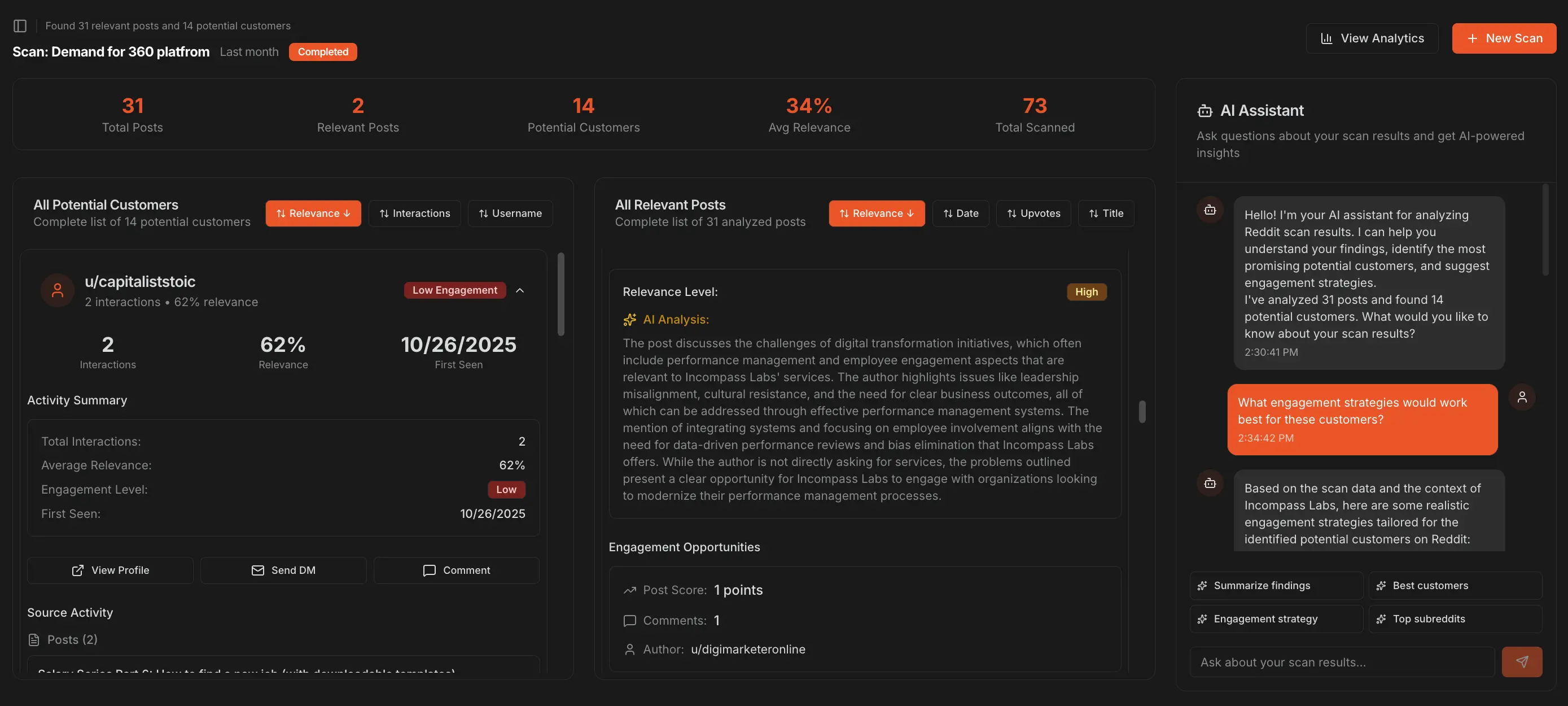
Task: Click the bar chart icon in View Analytics
Action: coord(1326,38)
